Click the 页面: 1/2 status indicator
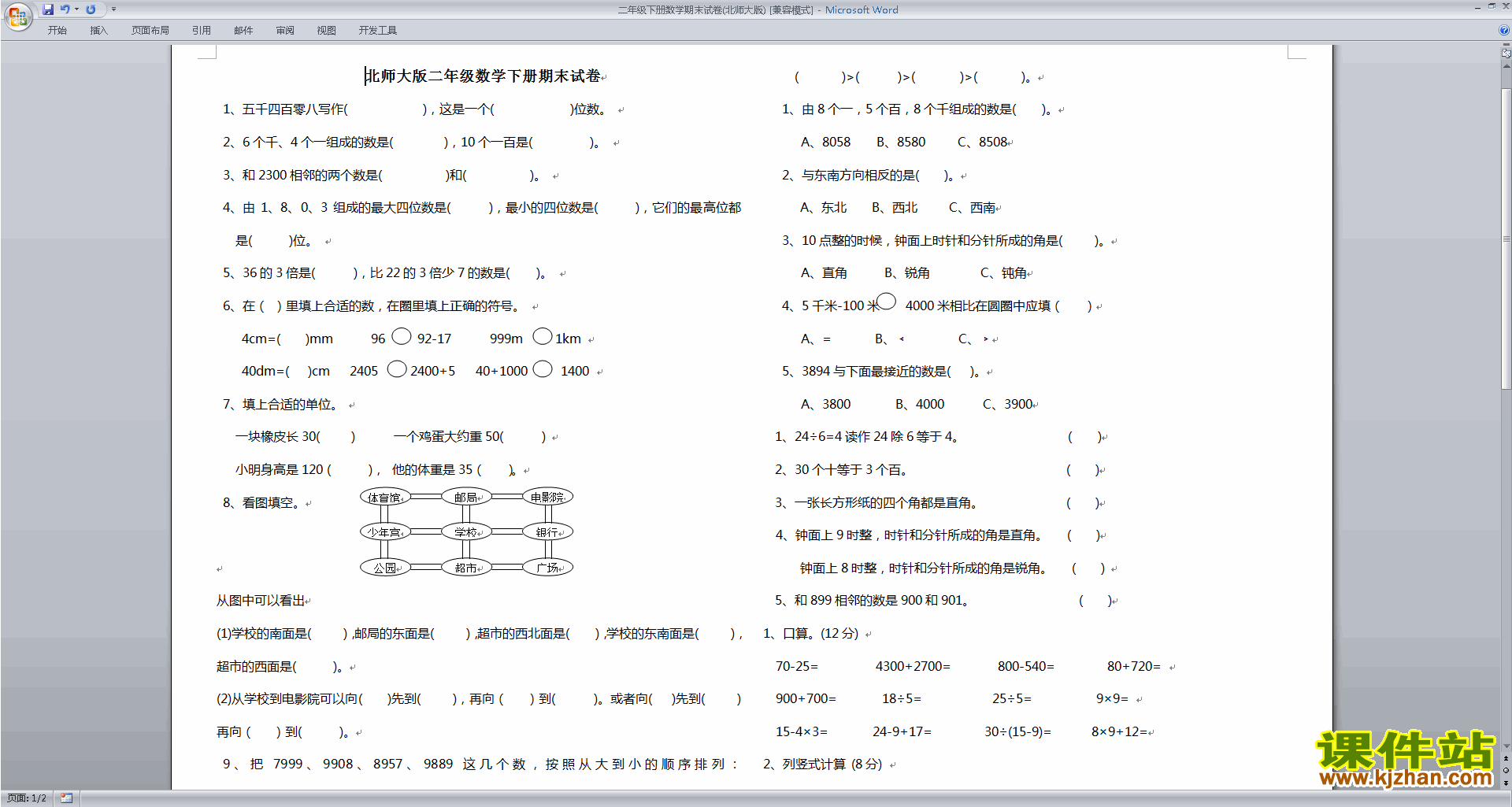Viewport: 1512px width, 807px height. (27, 798)
